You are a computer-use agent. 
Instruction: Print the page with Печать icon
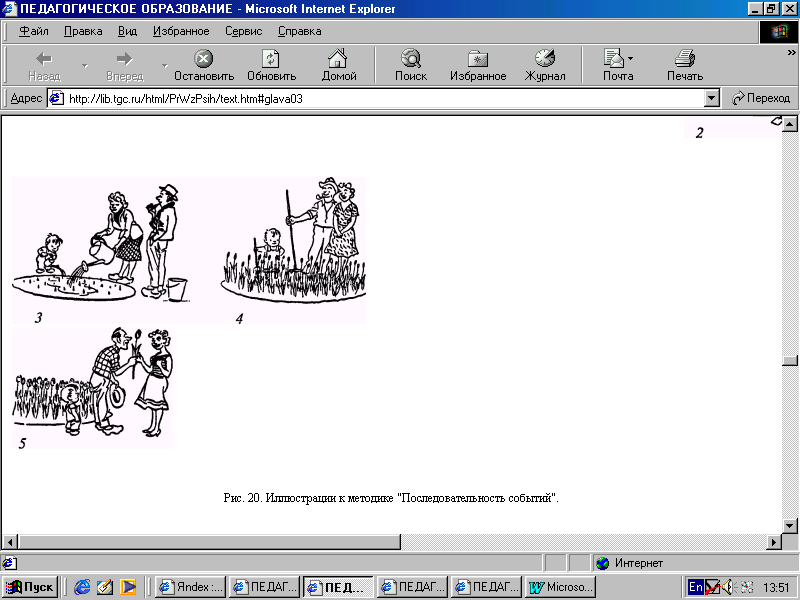(685, 59)
